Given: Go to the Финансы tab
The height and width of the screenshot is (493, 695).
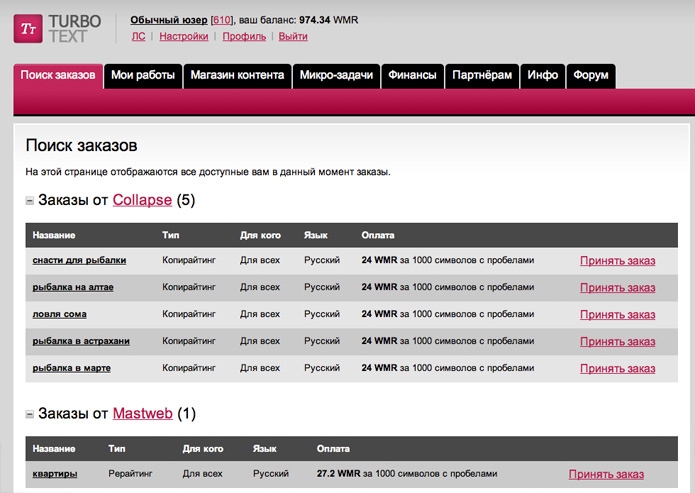Looking at the screenshot, I should (x=412, y=75).
